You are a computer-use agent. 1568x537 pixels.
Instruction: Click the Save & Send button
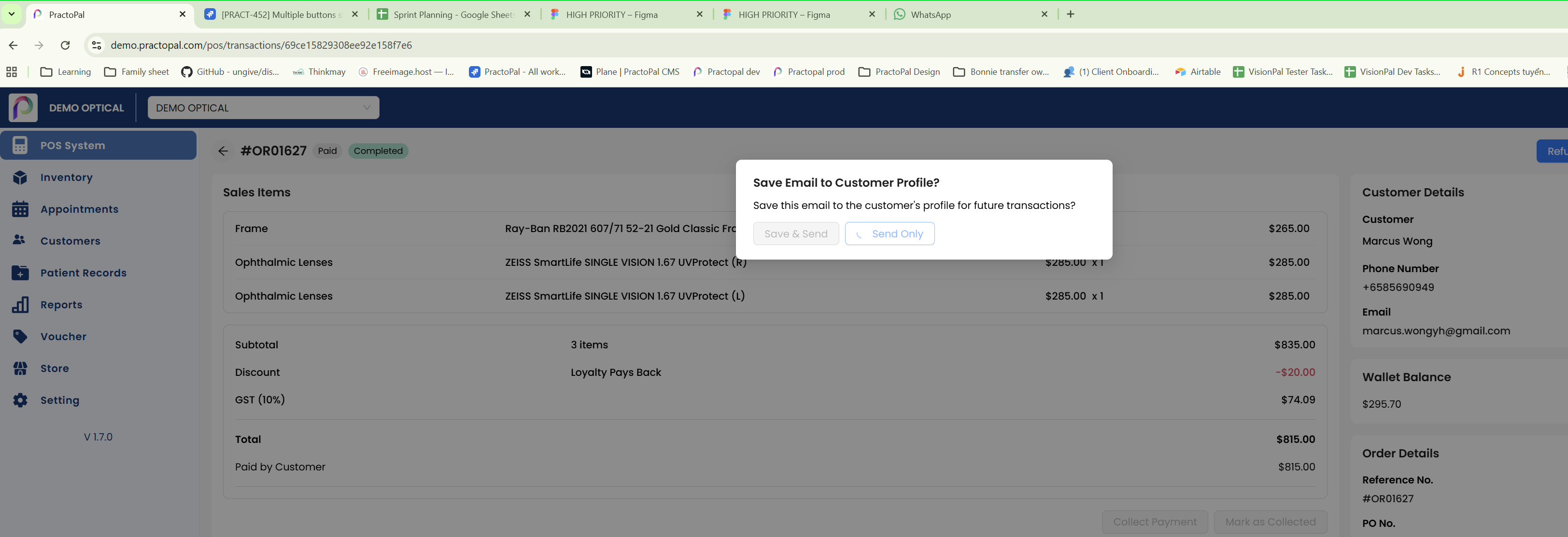795,234
